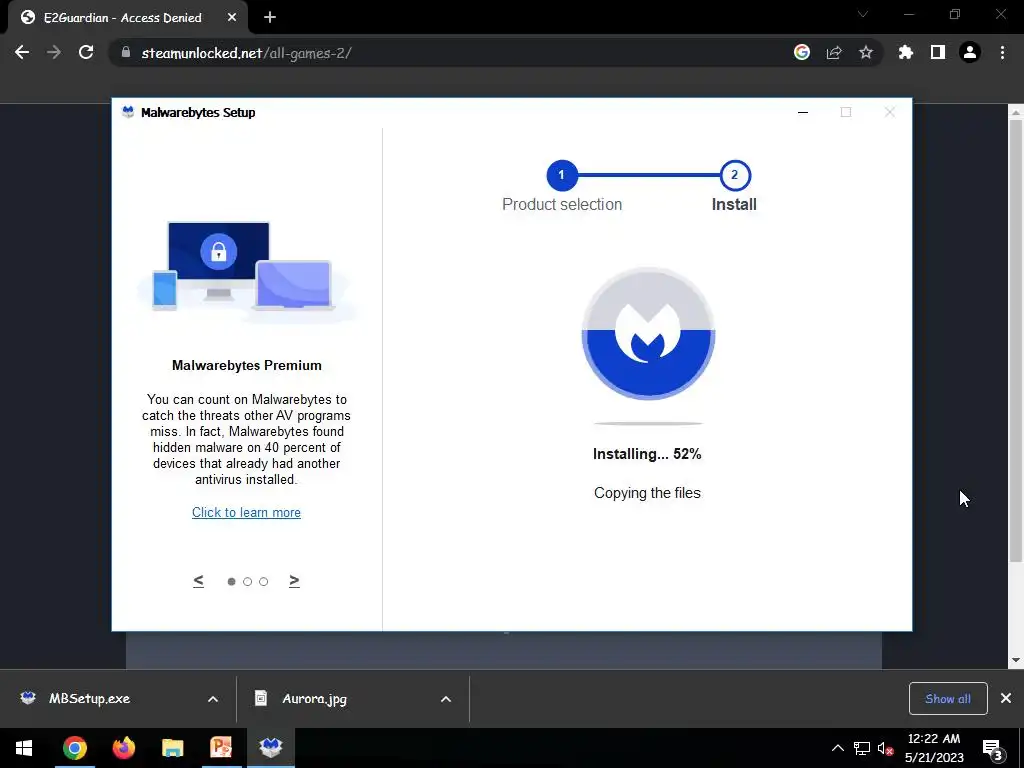Open a new Chrome tab
Image resolution: width=1024 pixels, height=768 pixels.
point(270,18)
